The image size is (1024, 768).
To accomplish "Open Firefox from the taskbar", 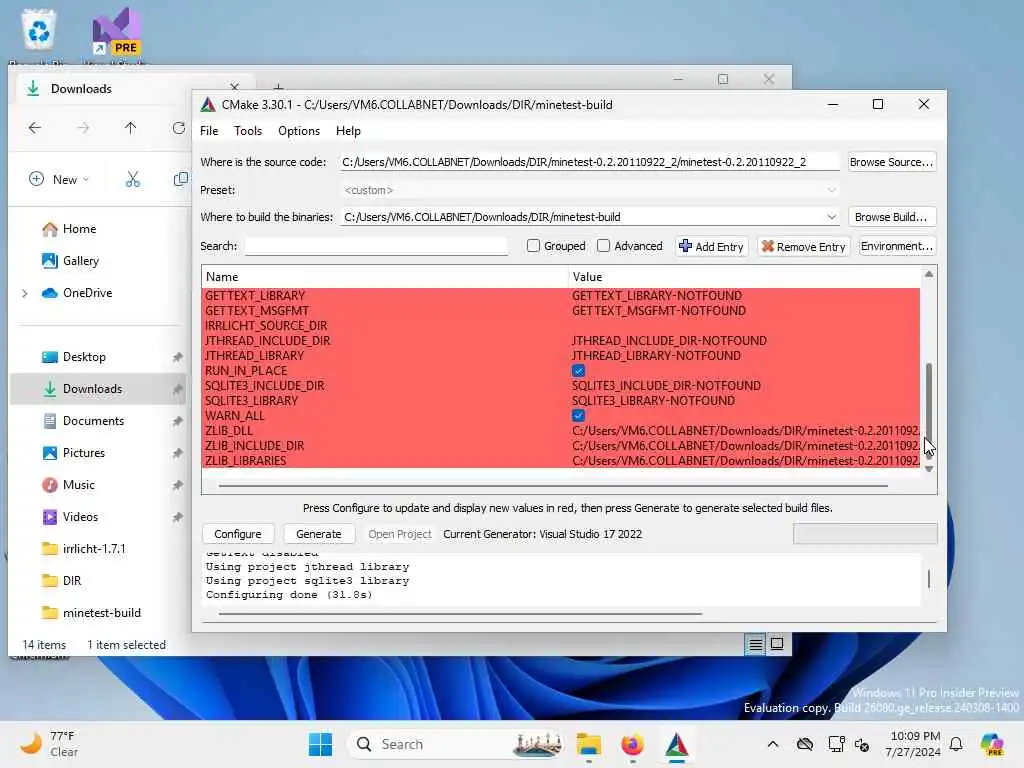I will point(632,744).
